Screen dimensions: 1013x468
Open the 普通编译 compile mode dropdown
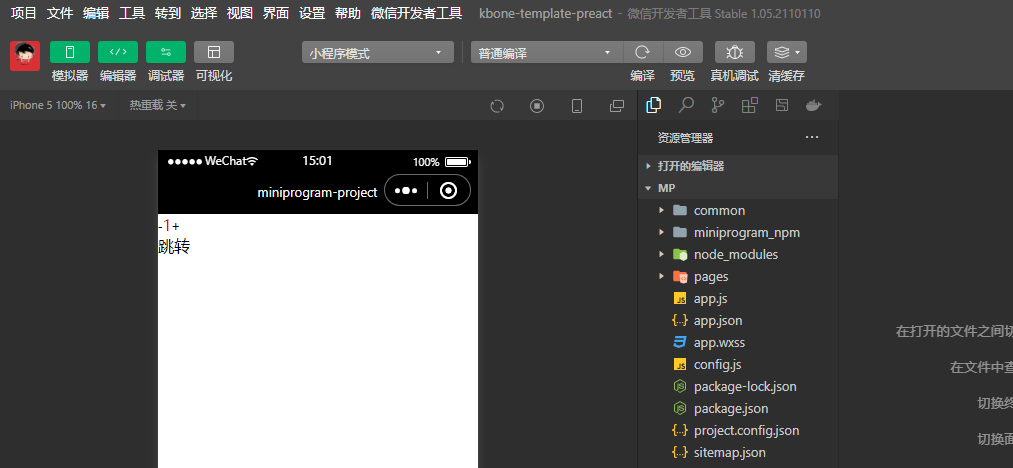point(547,52)
